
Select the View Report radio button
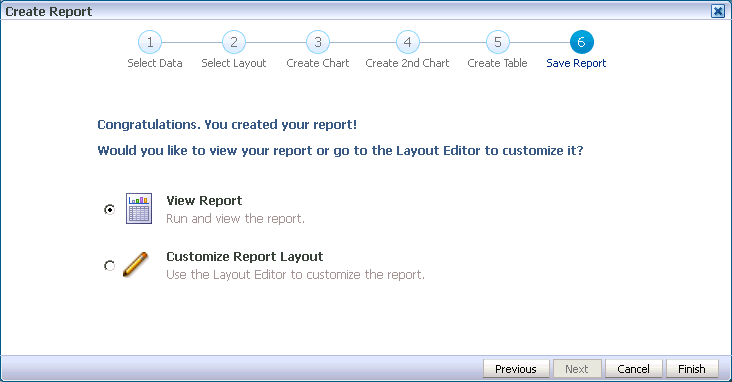109,209
